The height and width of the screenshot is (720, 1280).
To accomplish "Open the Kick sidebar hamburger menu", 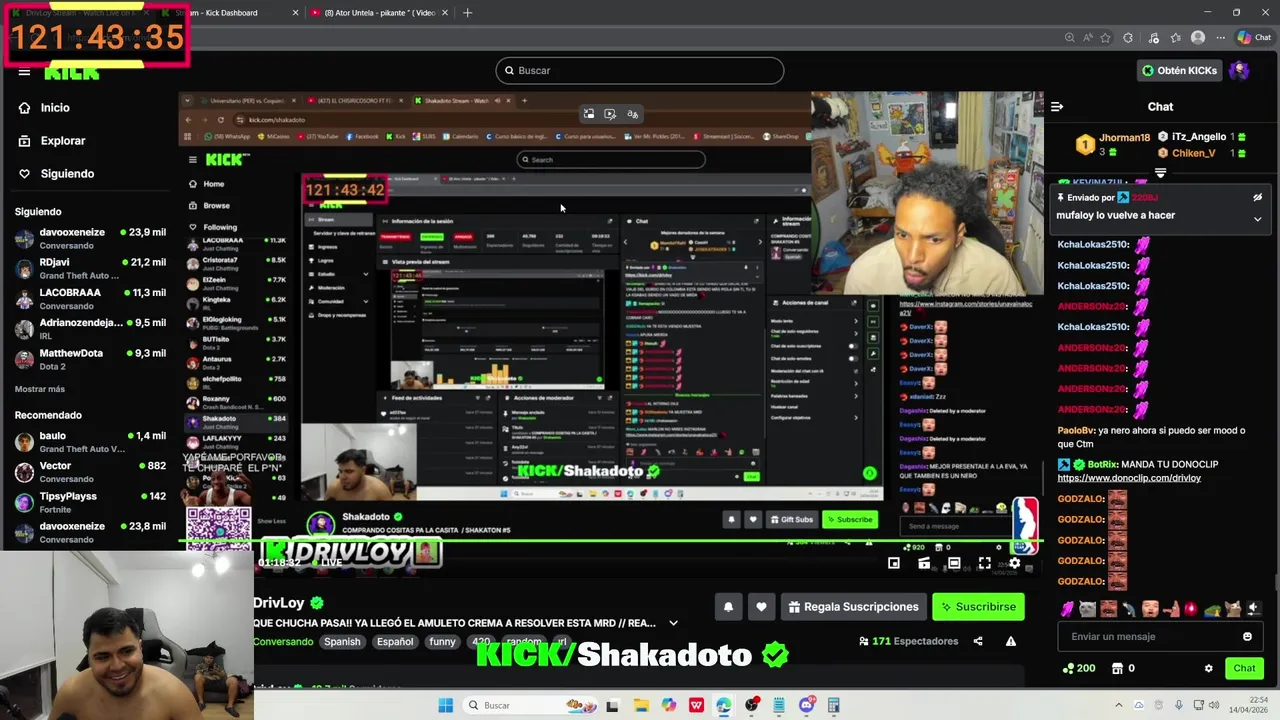I will coord(24,72).
